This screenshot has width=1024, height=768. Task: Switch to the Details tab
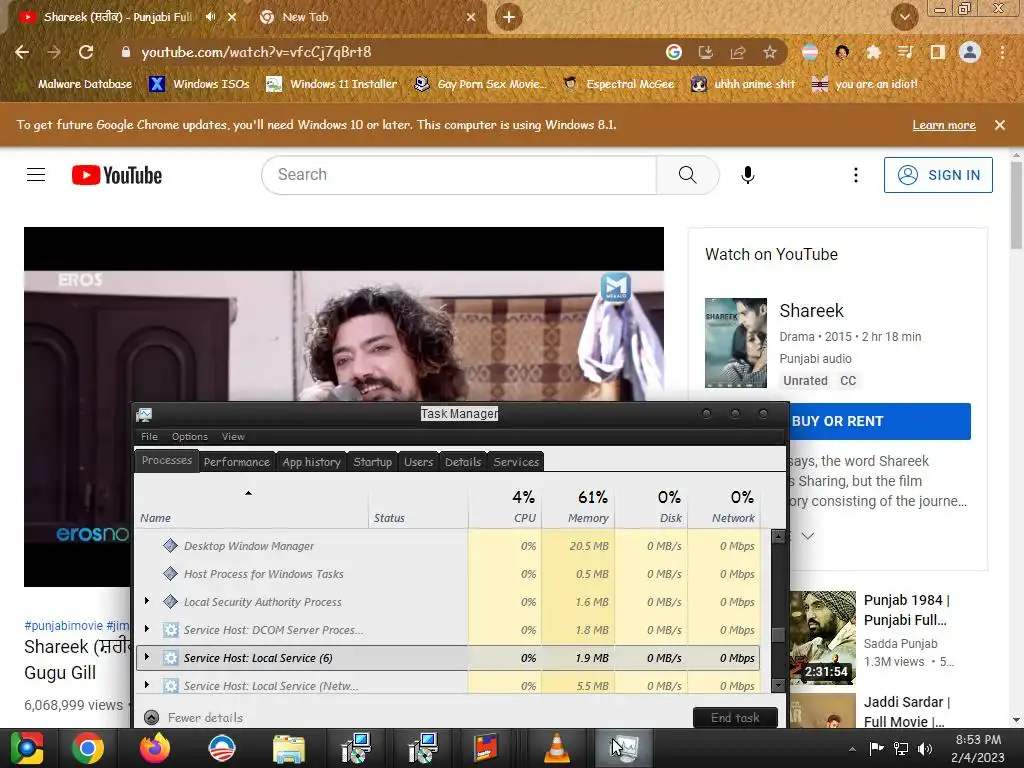tap(463, 462)
